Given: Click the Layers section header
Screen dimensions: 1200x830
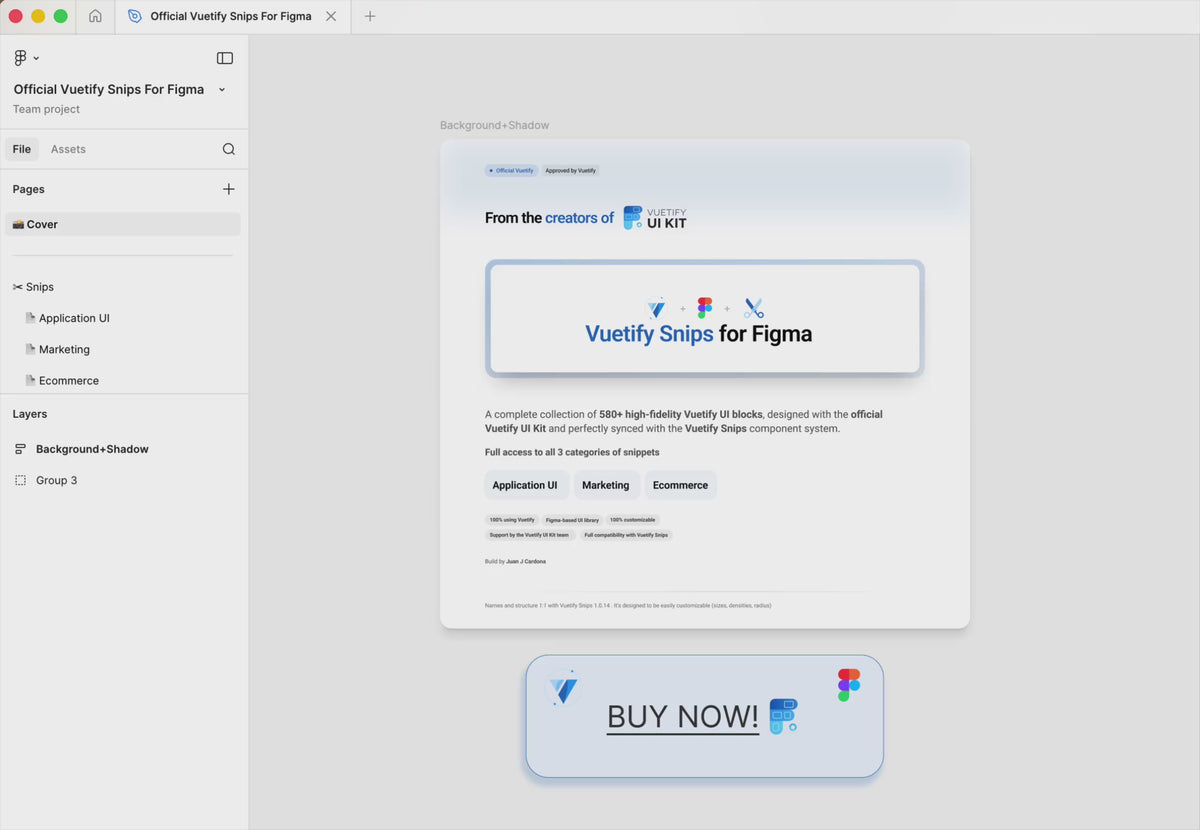Looking at the screenshot, I should point(30,414).
